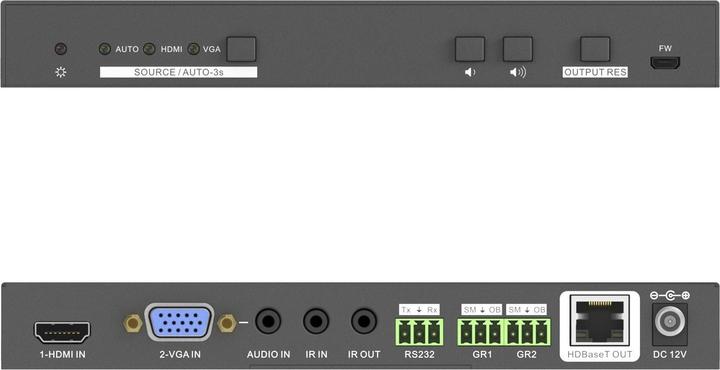The width and height of the screenshot is (720, 370).
Task: Click the IR IN label
Action: pyautogui.click(x=316, y=355)
